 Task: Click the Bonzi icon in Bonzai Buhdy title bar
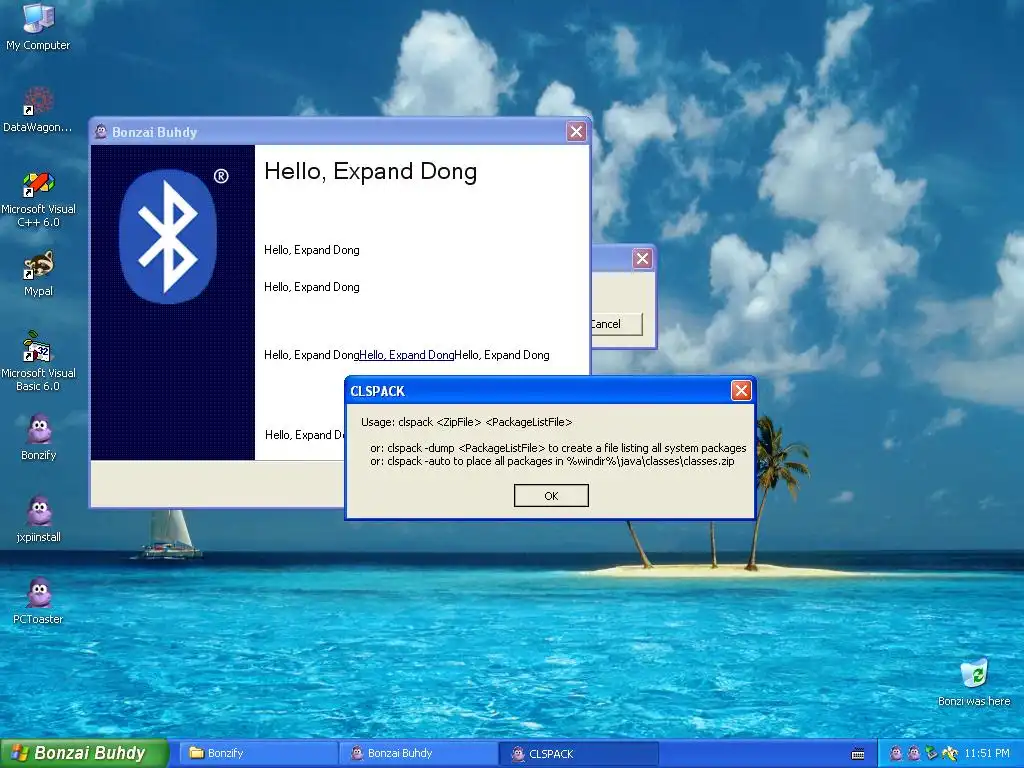coord(101,132)
